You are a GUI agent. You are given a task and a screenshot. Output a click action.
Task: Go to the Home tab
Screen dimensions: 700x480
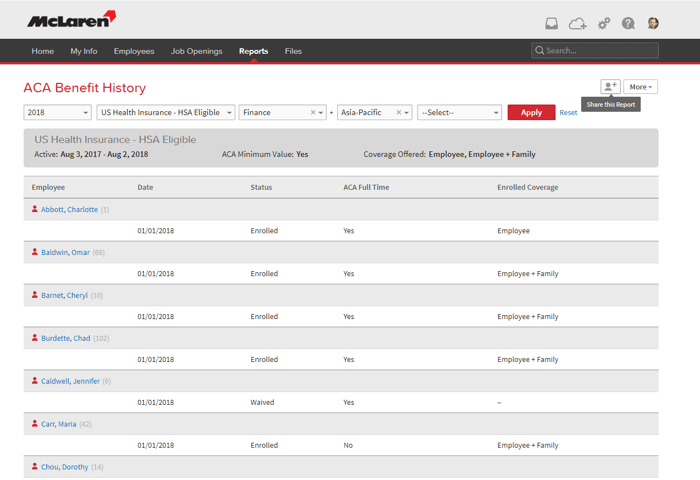click(x=42, y=51)
